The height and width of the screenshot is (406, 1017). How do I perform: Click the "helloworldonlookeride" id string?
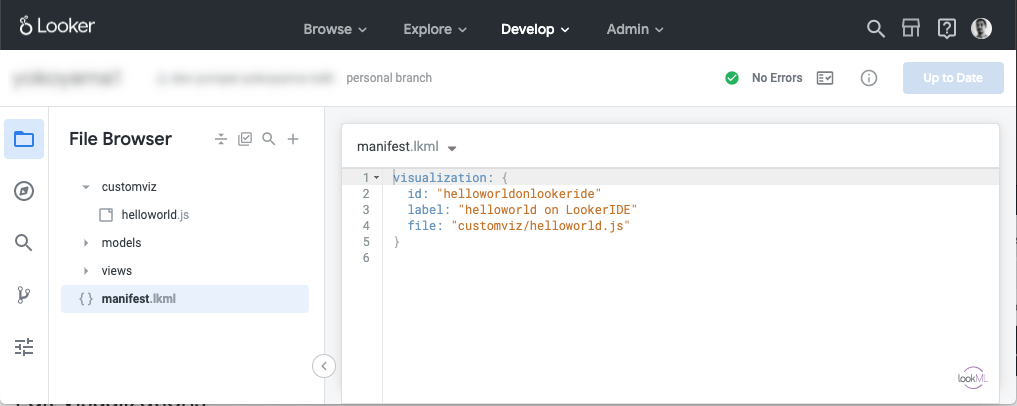520,193
